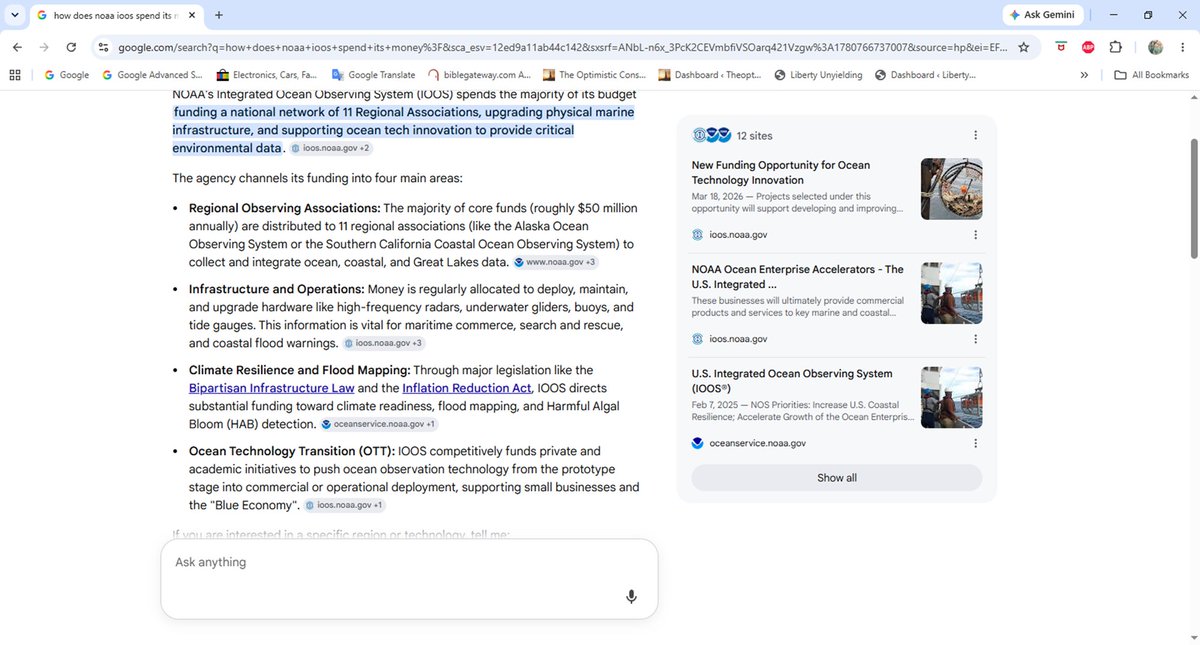
Task: Click 'Climate Resilience and Flood Mapping:' heading
Action: coord(300,370)
